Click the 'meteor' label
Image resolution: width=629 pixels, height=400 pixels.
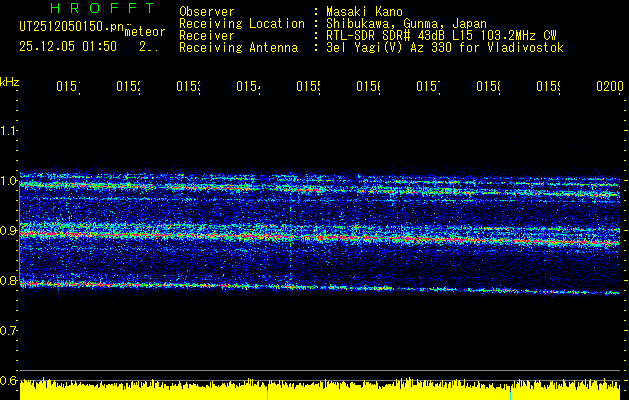pos(145,32)
